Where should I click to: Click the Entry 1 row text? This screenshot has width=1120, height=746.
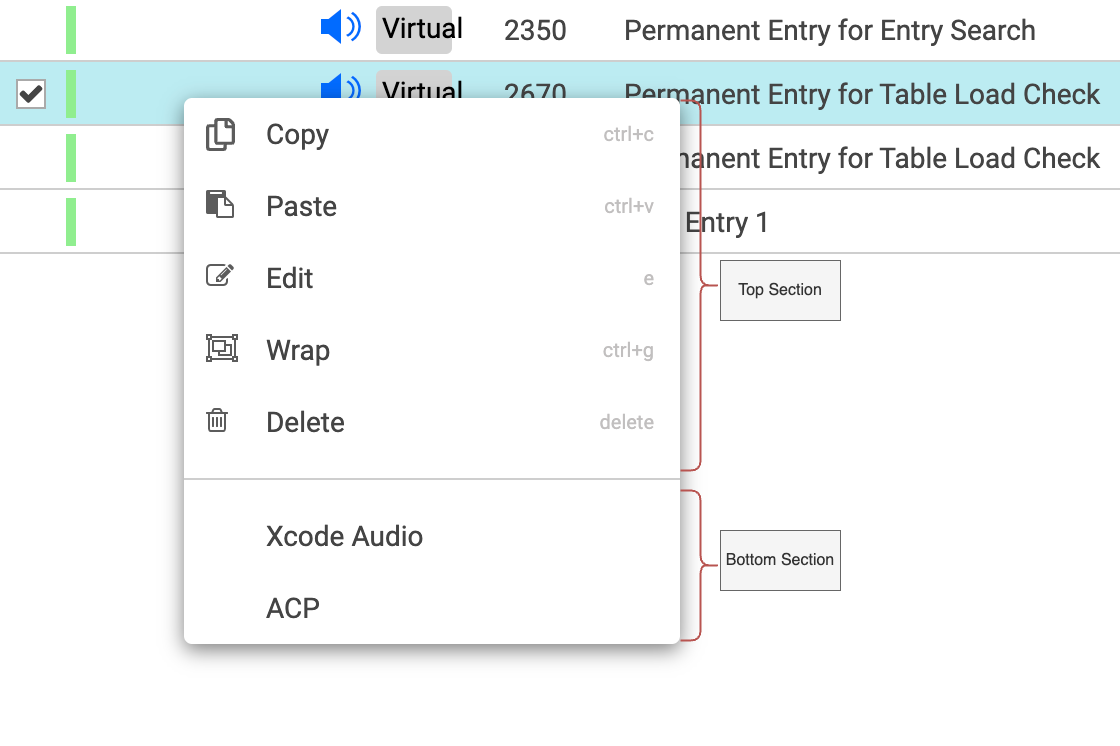click(x=727, y=222)
